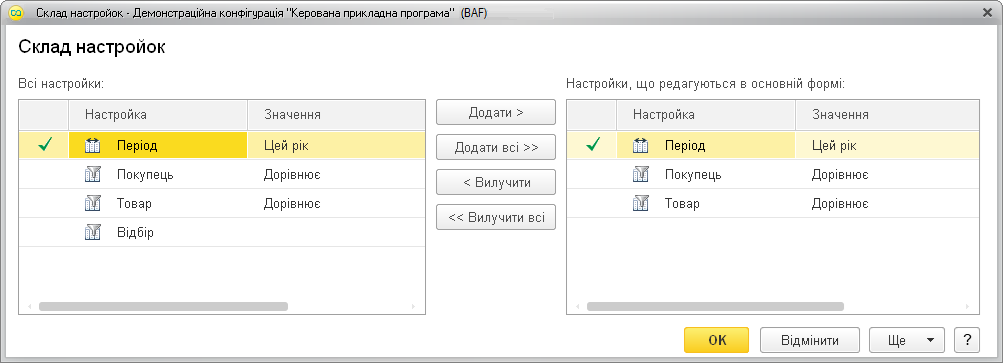Click the Покупець filter icon in right list
The height and width of the screenshot is (363, 1003).
pyautogui.click(x=640, y=174)
